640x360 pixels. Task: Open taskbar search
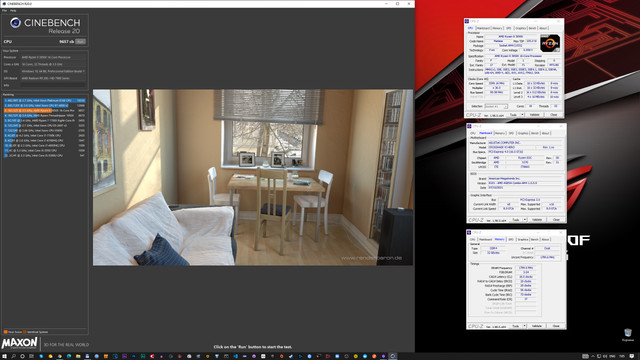coord(13,356)
